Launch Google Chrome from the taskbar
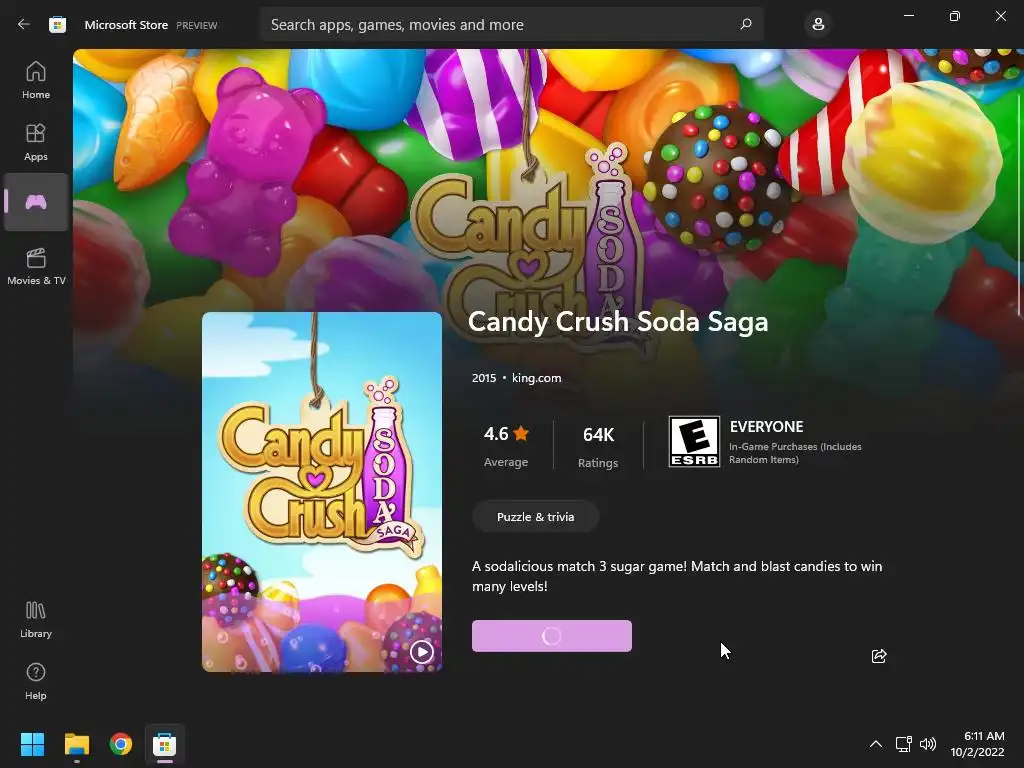Screen dimensions: 1024x768 121,744
